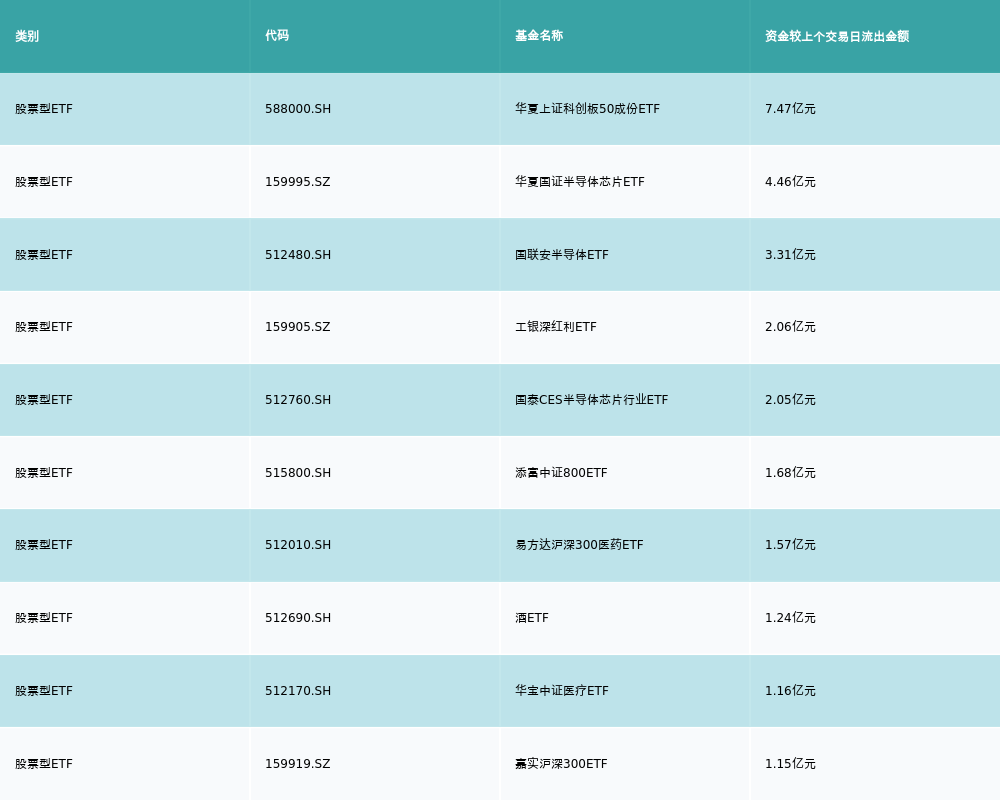
Task: Click fund name 酒ETF
Action: point(532,618)
